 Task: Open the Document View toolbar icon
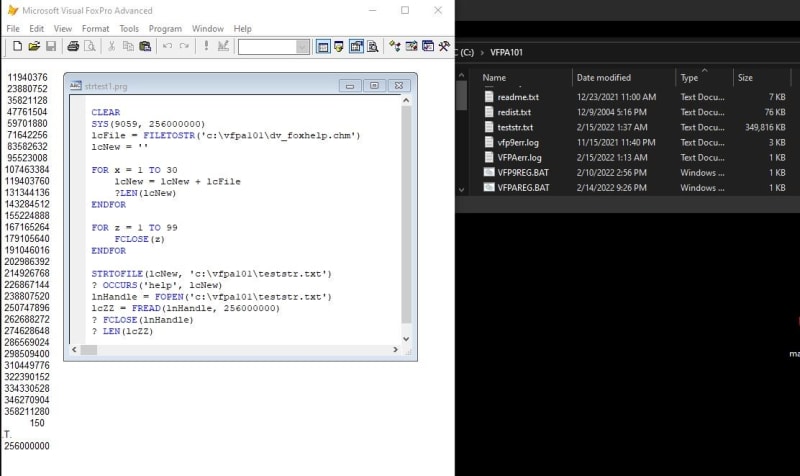coord(373,47)
